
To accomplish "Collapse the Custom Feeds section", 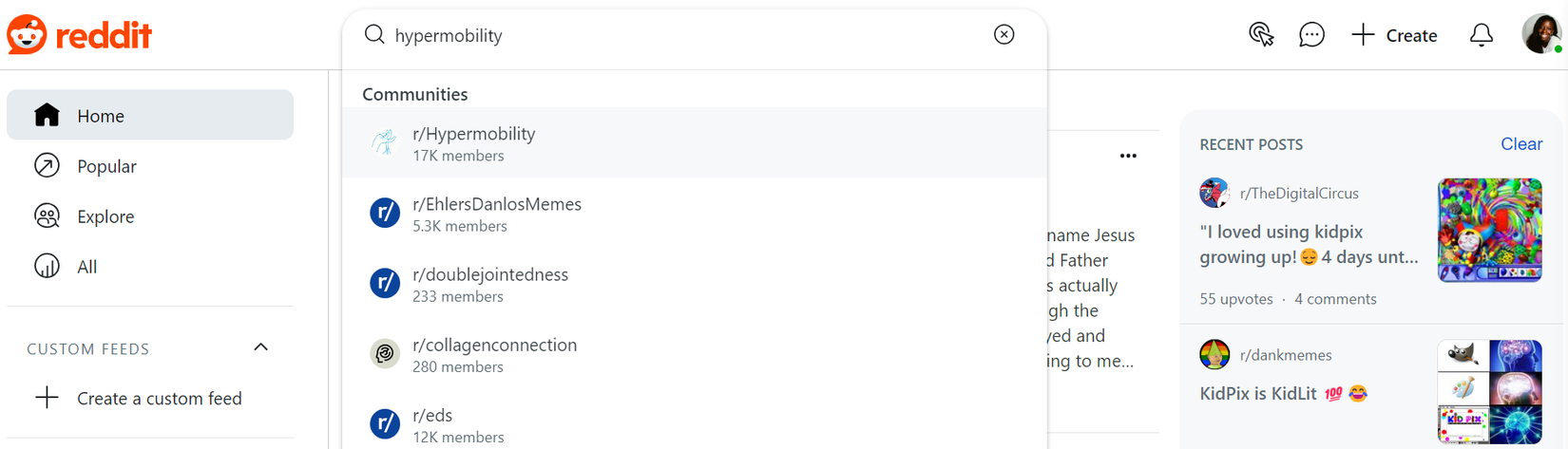I will (261, 347).
